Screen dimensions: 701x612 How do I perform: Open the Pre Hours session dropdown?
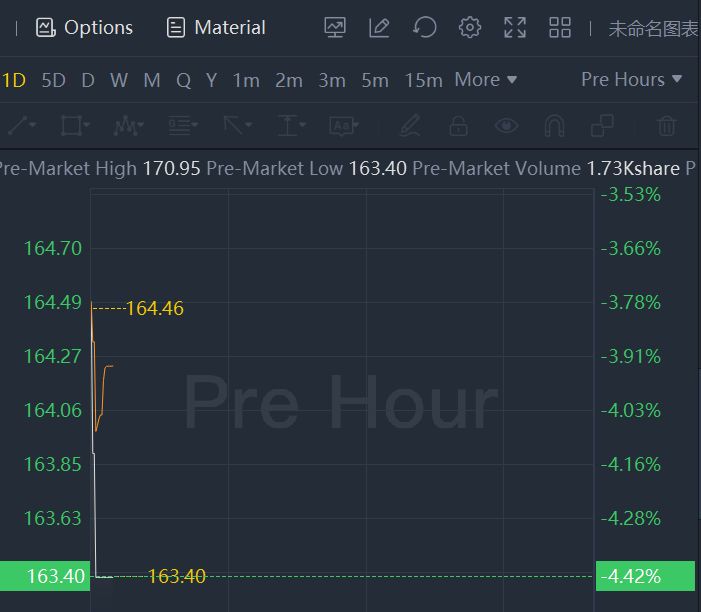[x=631, y=80]
